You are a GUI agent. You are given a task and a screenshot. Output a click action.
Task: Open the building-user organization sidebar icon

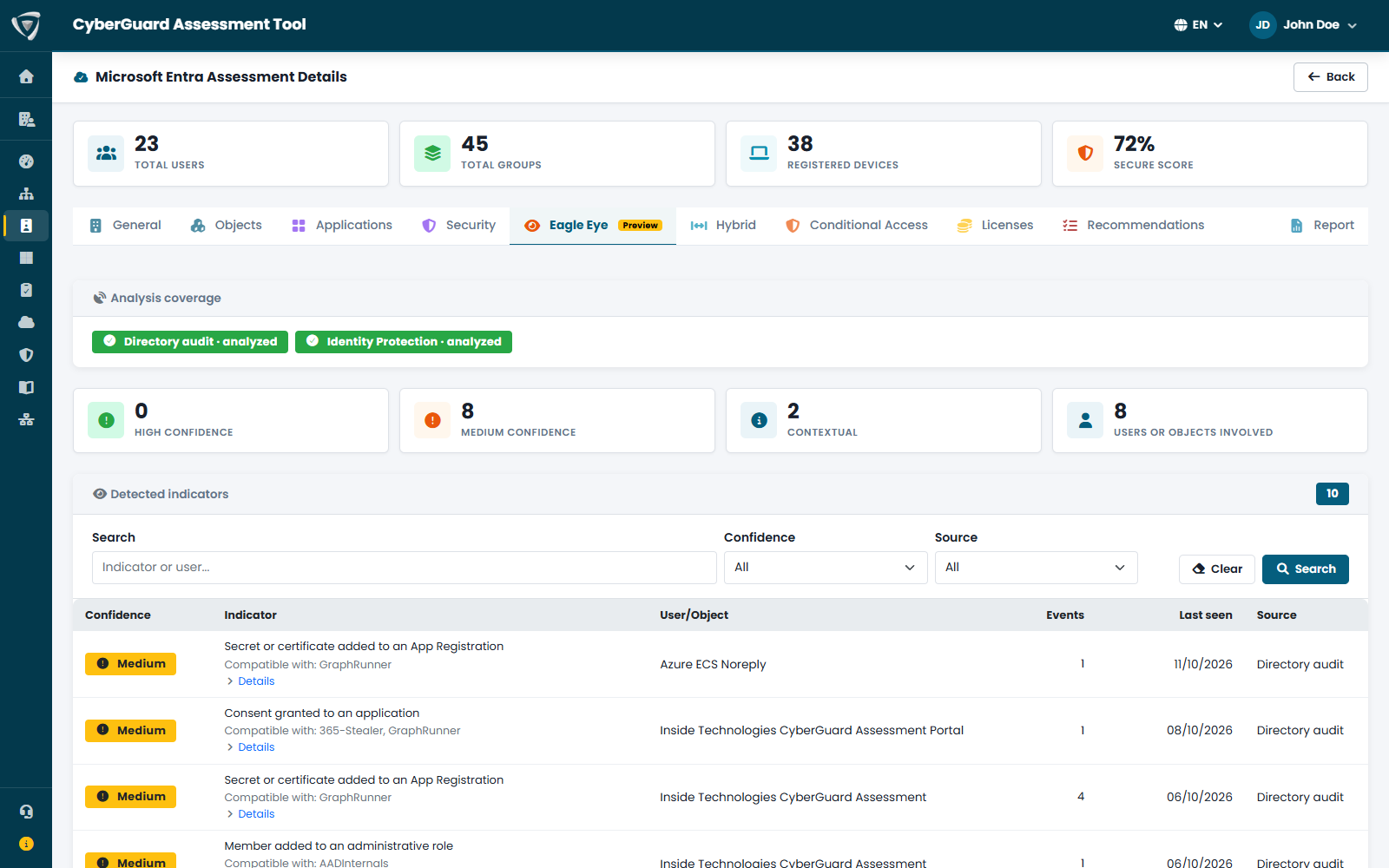pyautogui.click(x=26, y=119)
